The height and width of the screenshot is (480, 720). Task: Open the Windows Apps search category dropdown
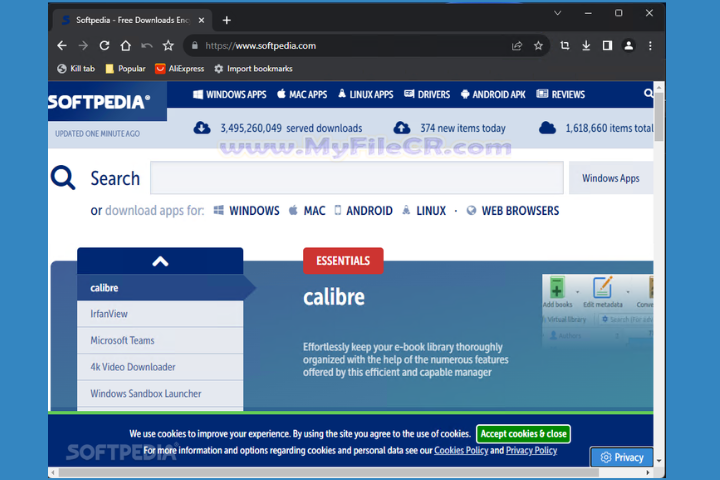tap(611, 178)
